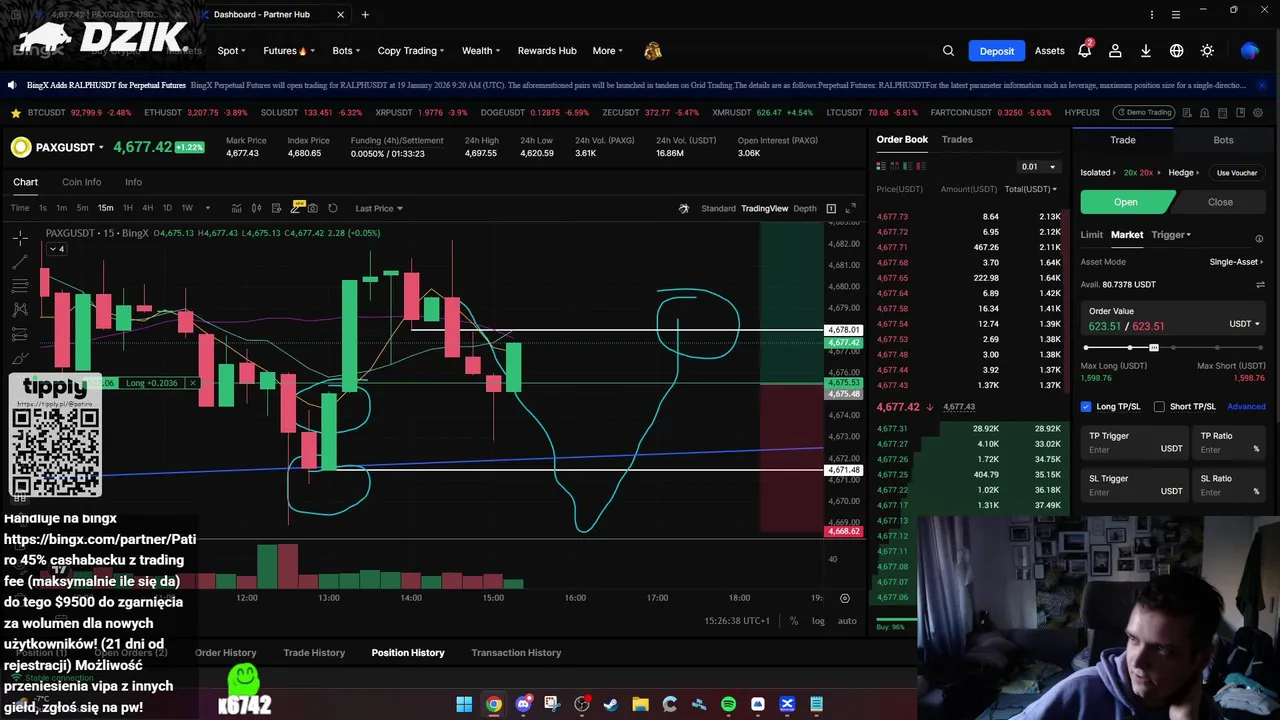Click the download app icon
Screen dimensions: 1280x720
click(1146, 51)
